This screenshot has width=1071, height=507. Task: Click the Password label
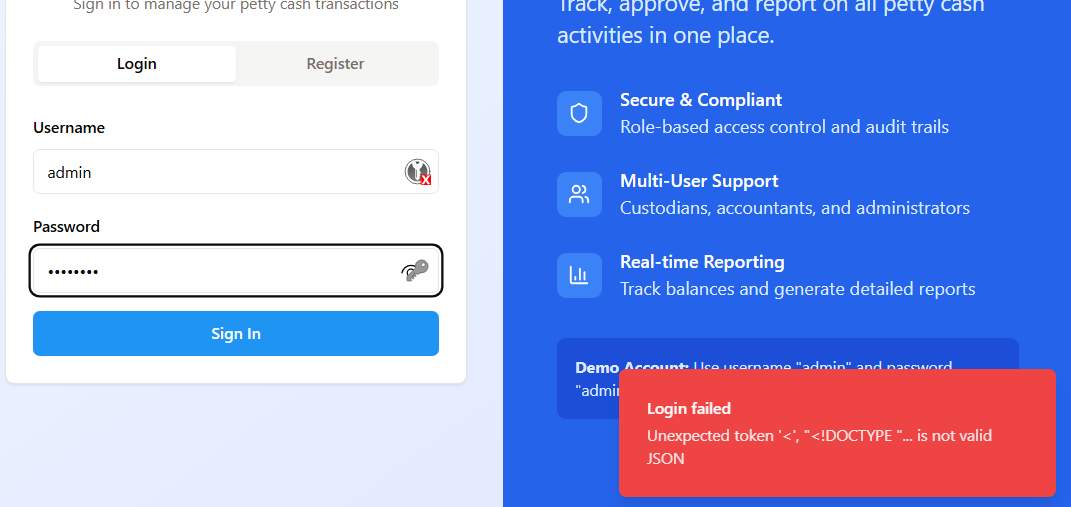pyautogui.click(x=67, y=227)
